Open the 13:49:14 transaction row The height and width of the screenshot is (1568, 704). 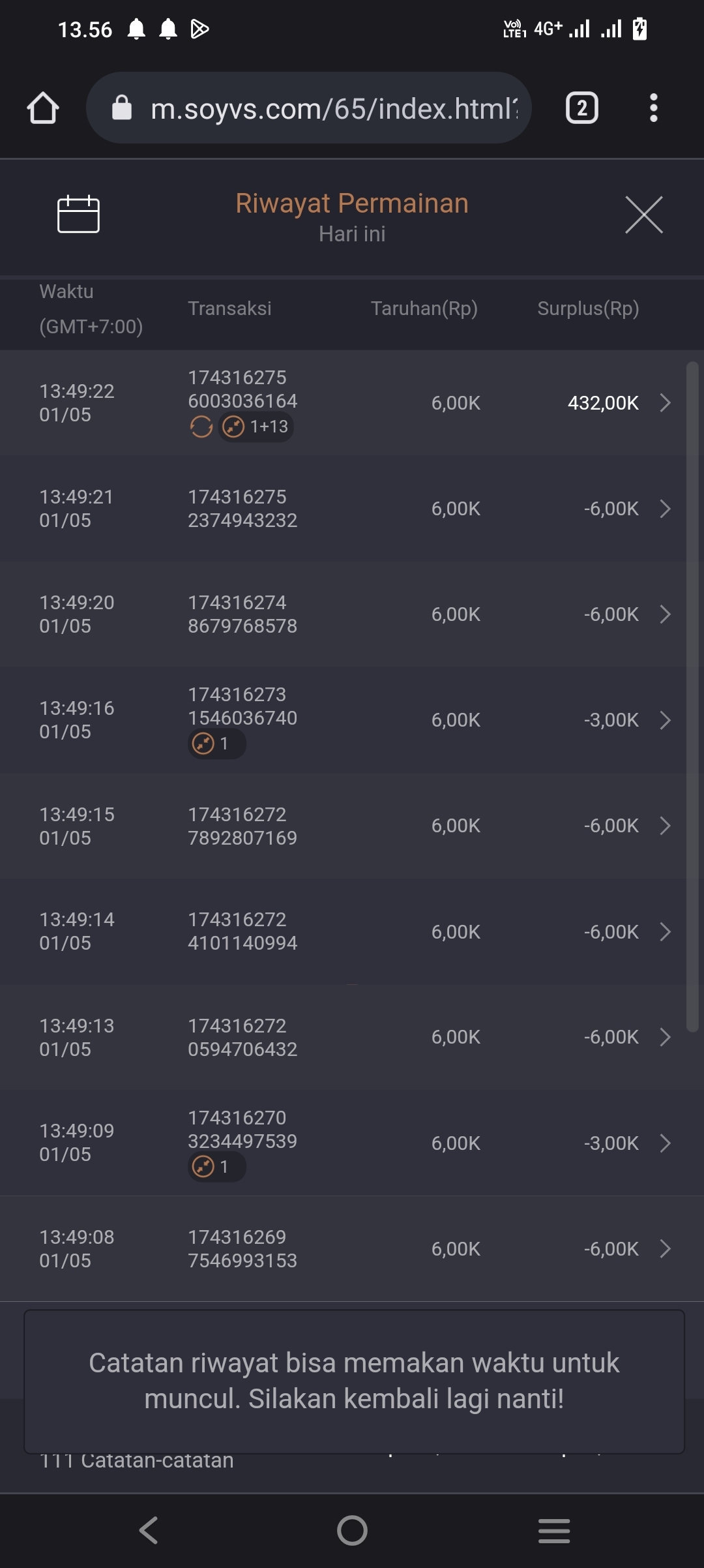pyautogui.click(x=352, y=931)
